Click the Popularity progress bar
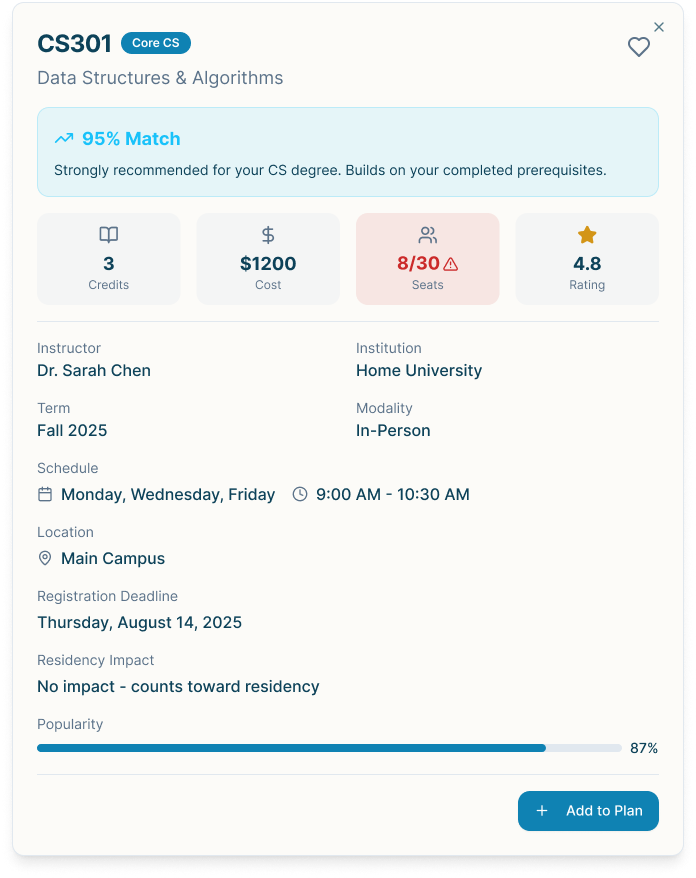The height and width of the screenshot is (878, 696). (329, 748)
